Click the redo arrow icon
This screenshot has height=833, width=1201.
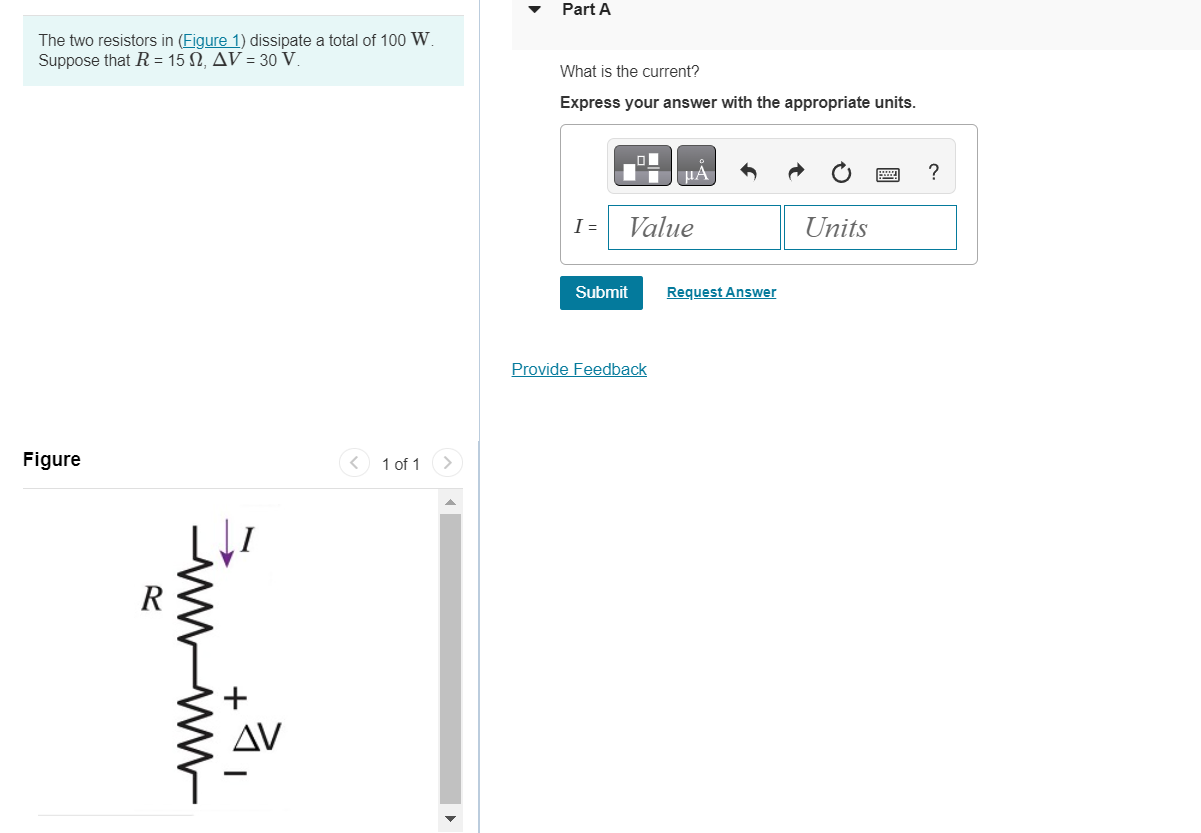point(796,173)
